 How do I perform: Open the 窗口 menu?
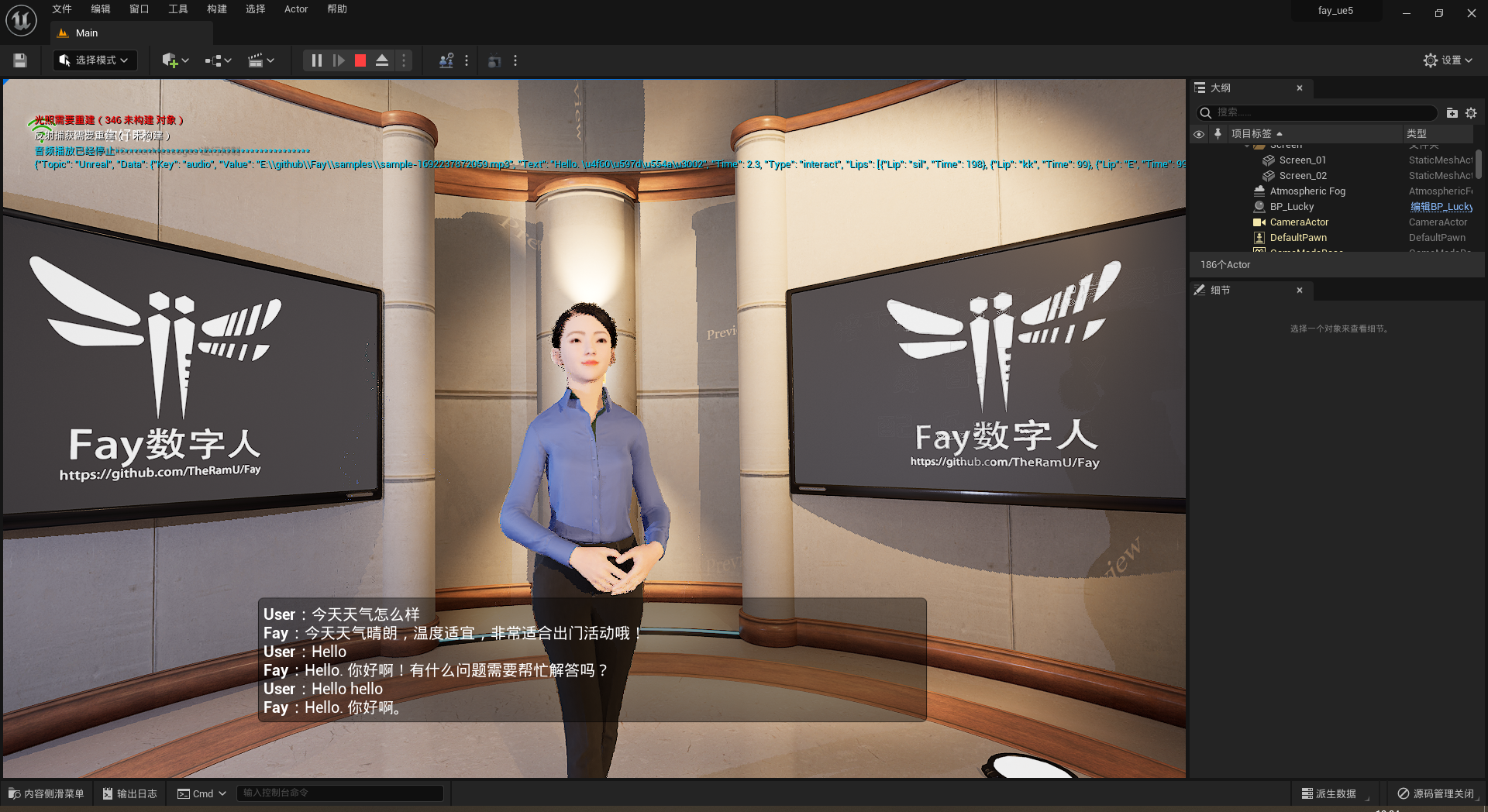tap(139, 9)
